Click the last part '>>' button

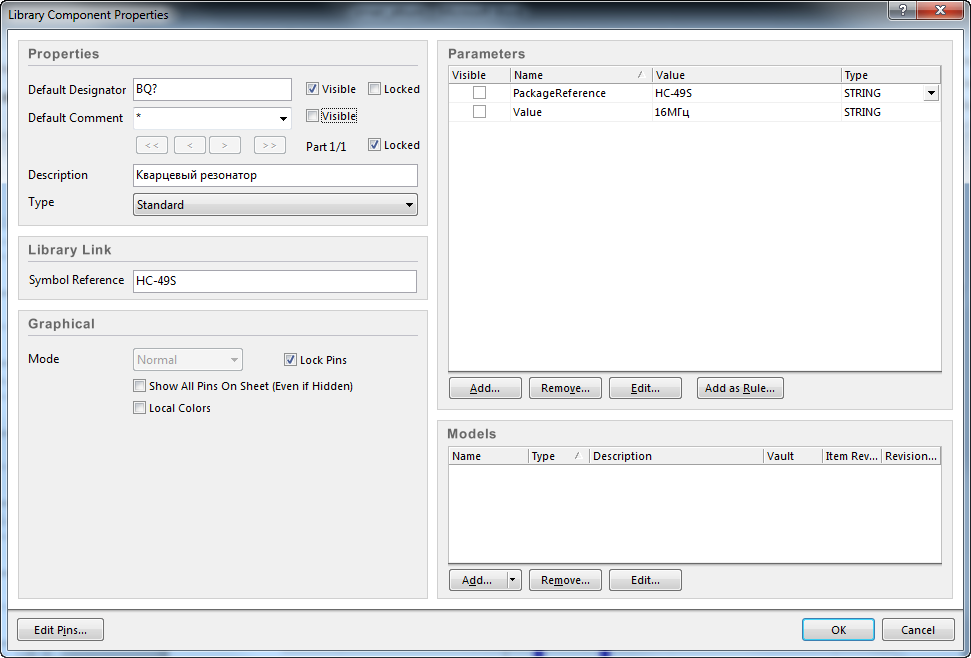269,145
